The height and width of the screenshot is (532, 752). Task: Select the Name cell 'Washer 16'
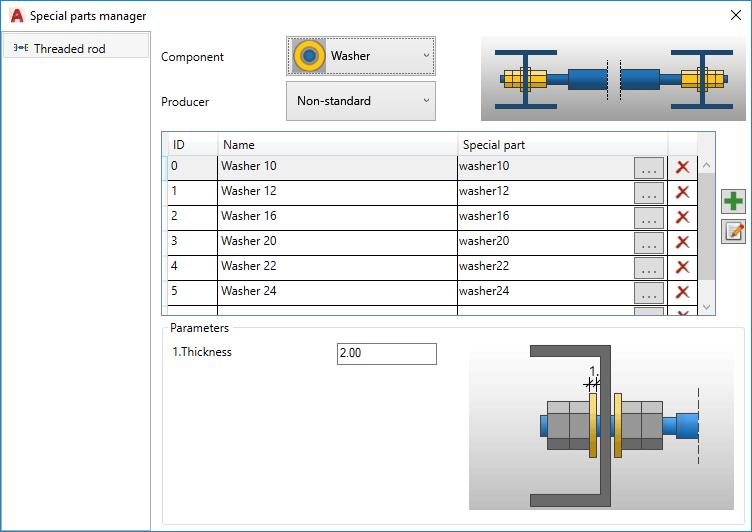coord(337,218)
